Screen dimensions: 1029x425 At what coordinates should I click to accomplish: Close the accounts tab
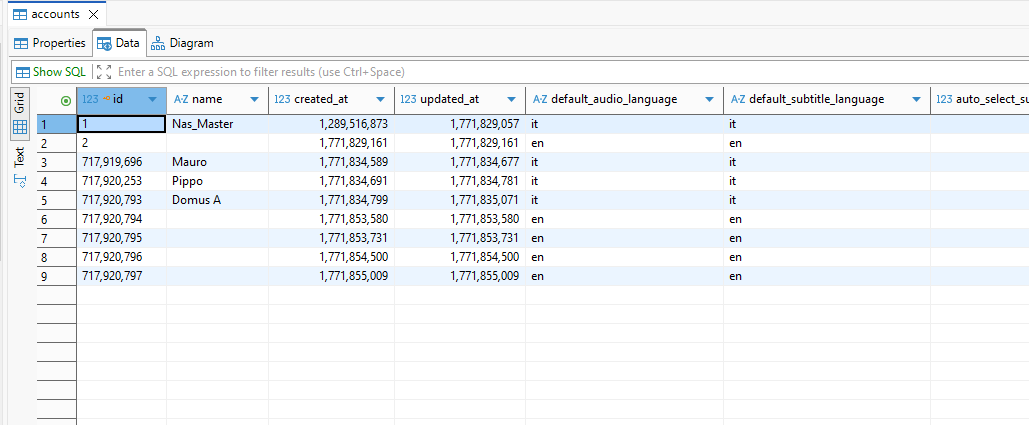click(x=93, y=14)
